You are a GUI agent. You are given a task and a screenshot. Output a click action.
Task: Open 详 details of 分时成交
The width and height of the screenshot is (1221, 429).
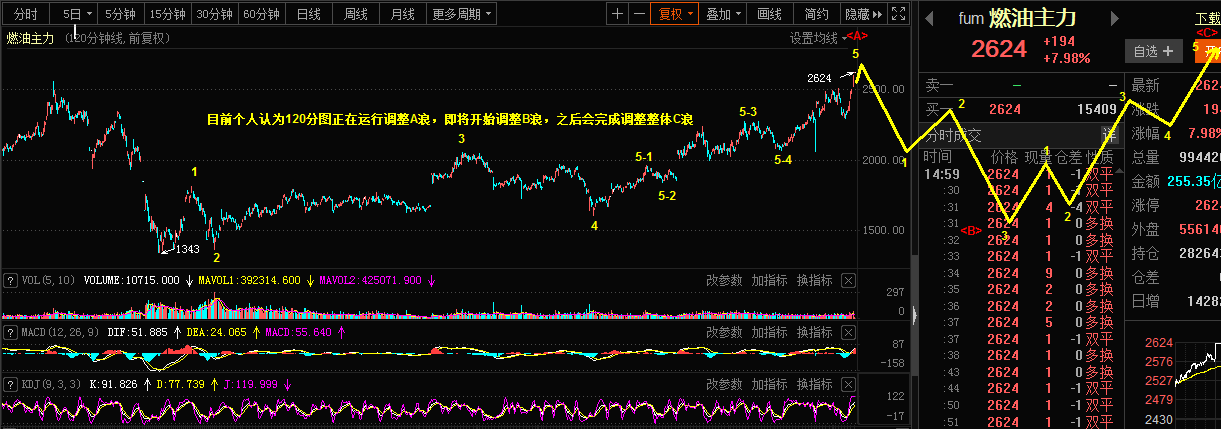tap(1109, 135)
